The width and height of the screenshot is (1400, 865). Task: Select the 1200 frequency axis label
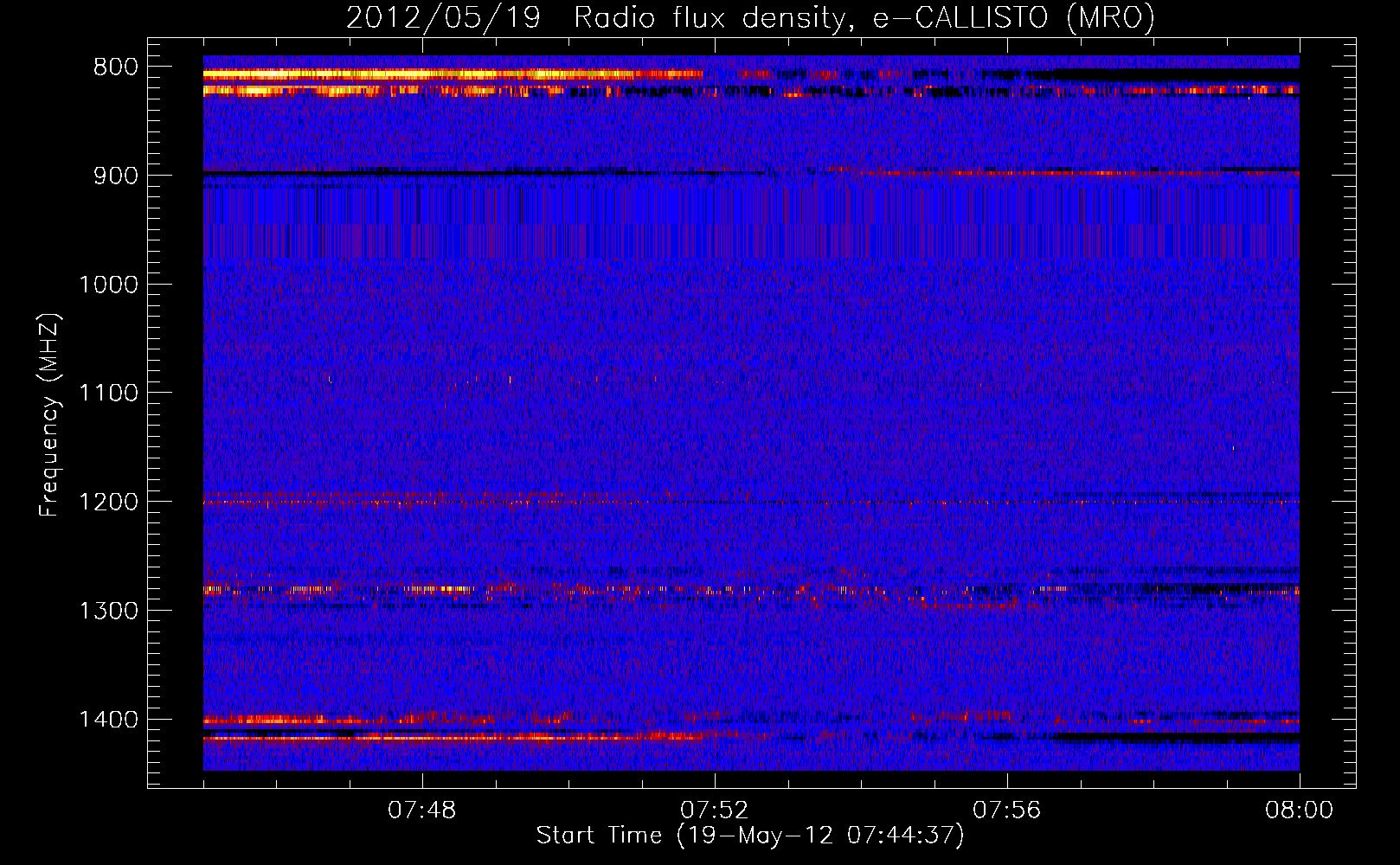[109, 503]
